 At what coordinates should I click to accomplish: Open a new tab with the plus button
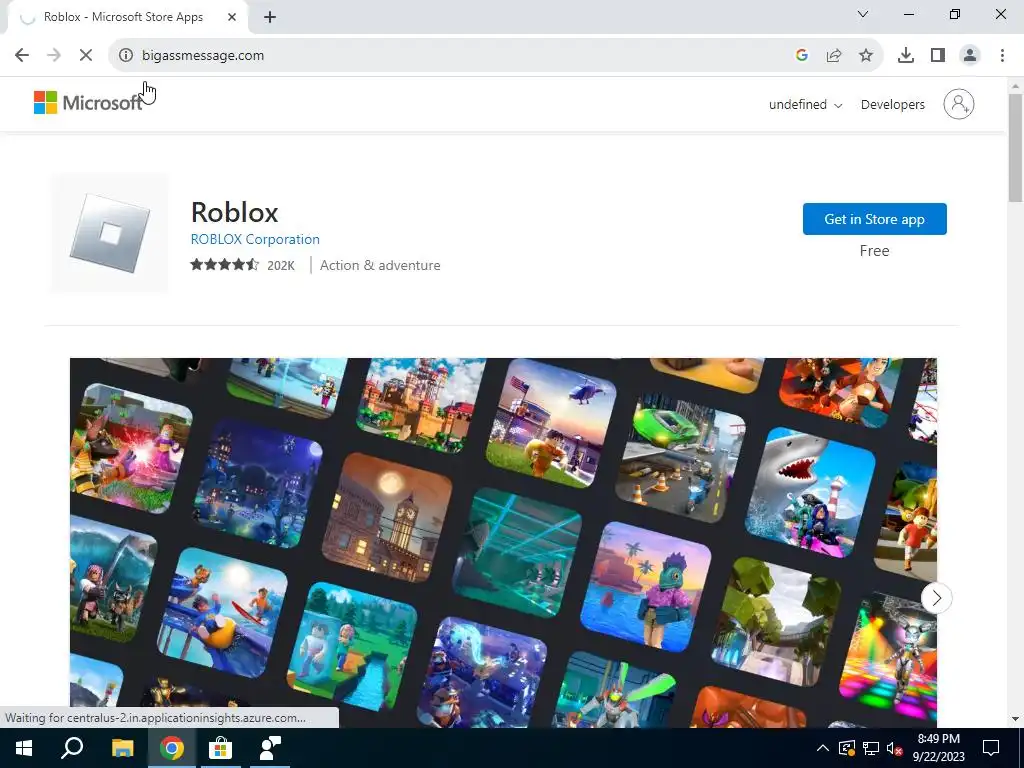270,18
